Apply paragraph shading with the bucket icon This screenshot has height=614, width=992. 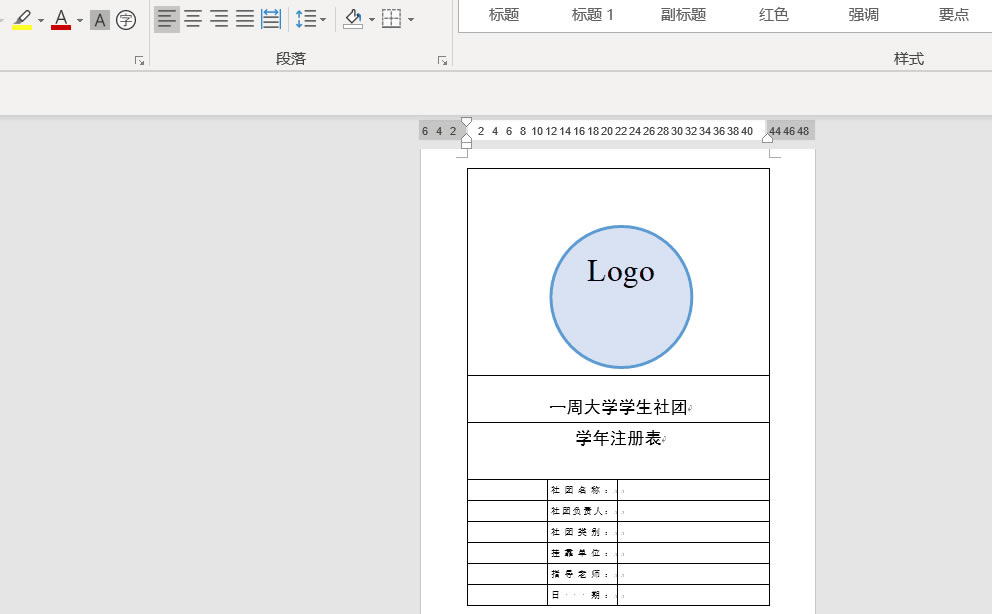(x=352, y=17)
